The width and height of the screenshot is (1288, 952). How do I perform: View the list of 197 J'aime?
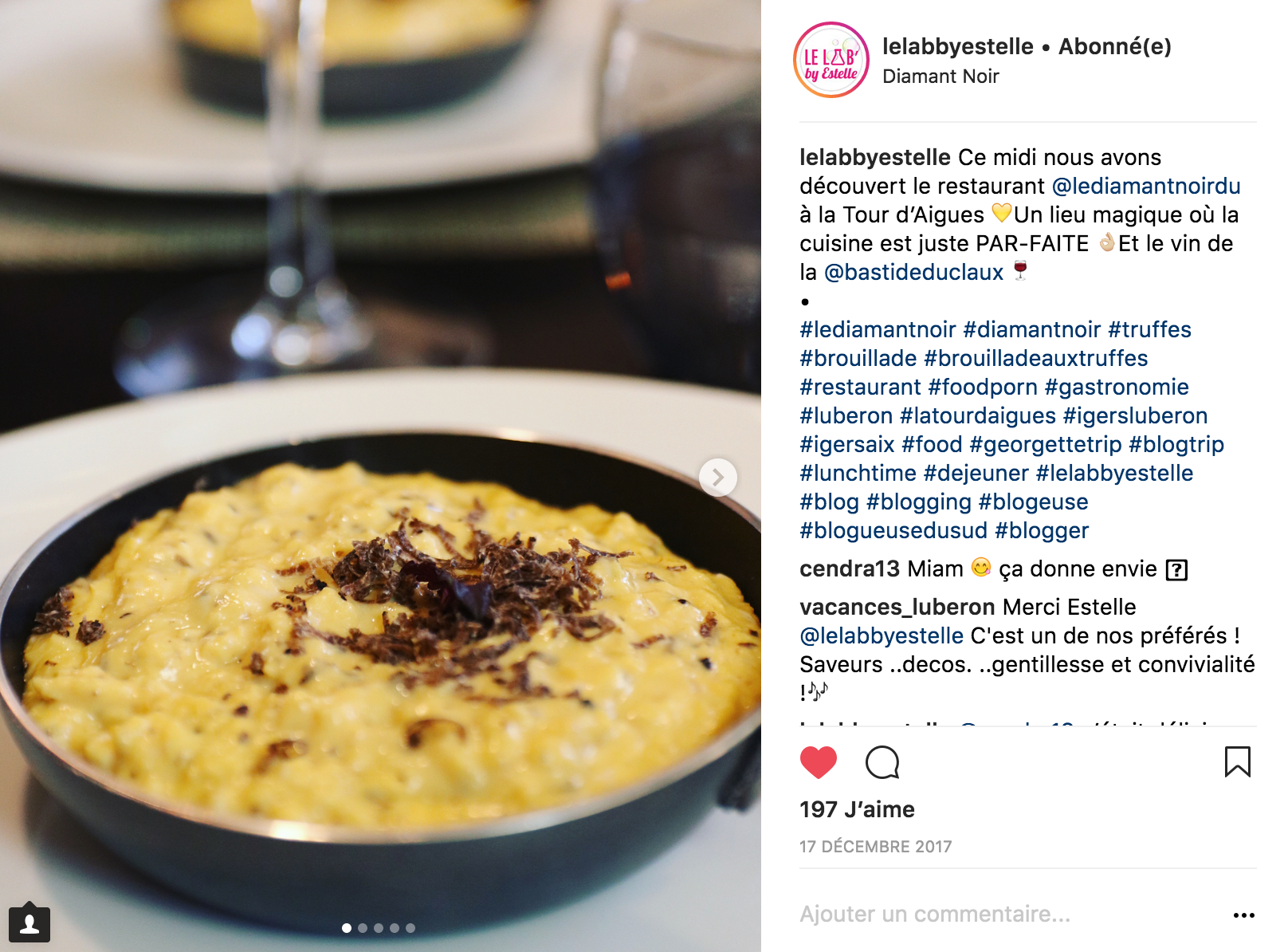857,809
